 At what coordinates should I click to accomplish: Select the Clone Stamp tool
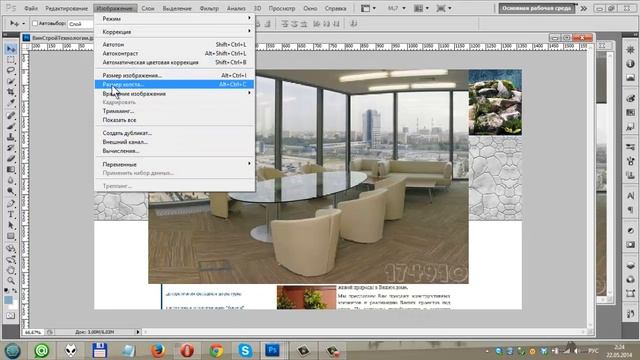point(11,137)
